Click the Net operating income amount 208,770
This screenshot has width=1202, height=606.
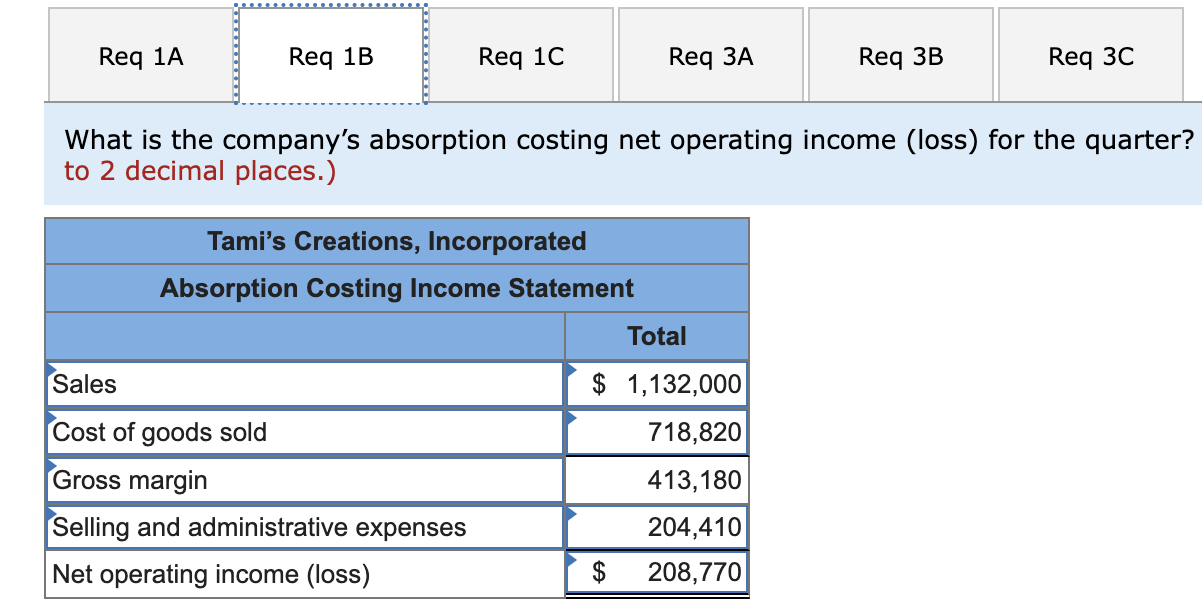click(657, 573)
